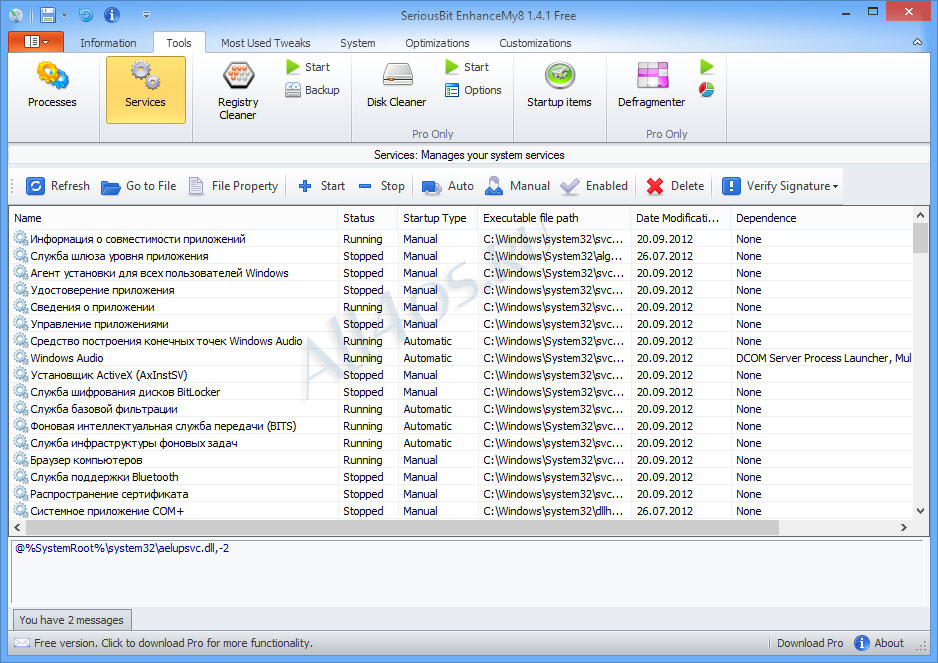Click Download Pro in status bar

coord(810,643)
